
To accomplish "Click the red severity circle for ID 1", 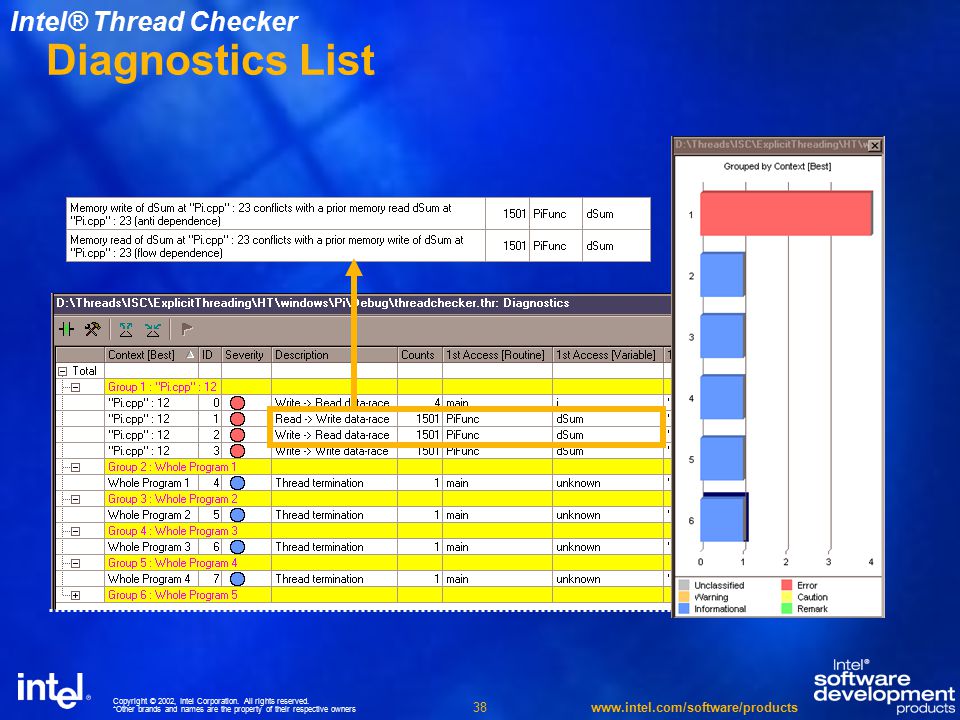I will 238,419.
